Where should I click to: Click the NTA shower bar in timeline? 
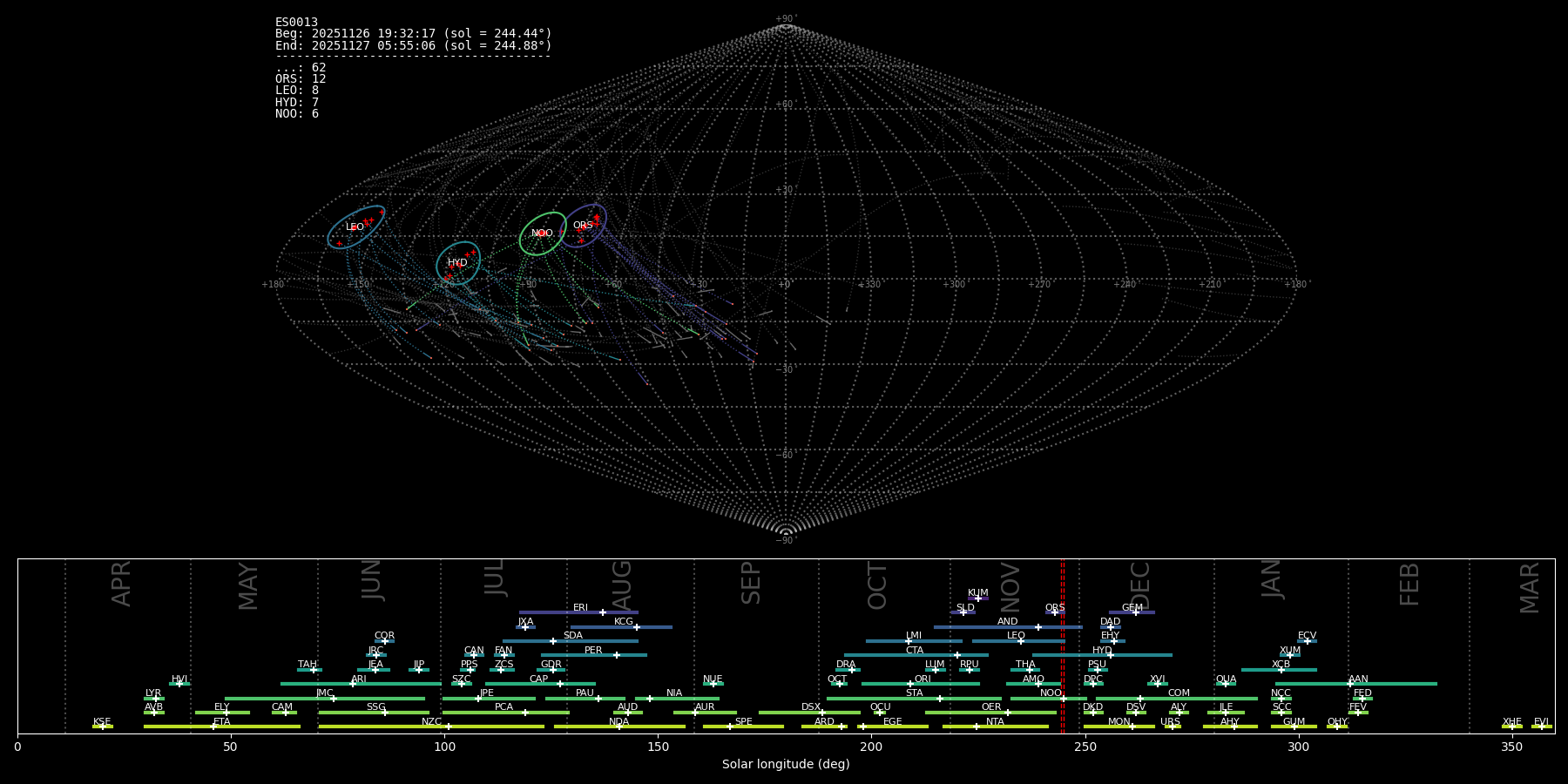coord(996,727)
